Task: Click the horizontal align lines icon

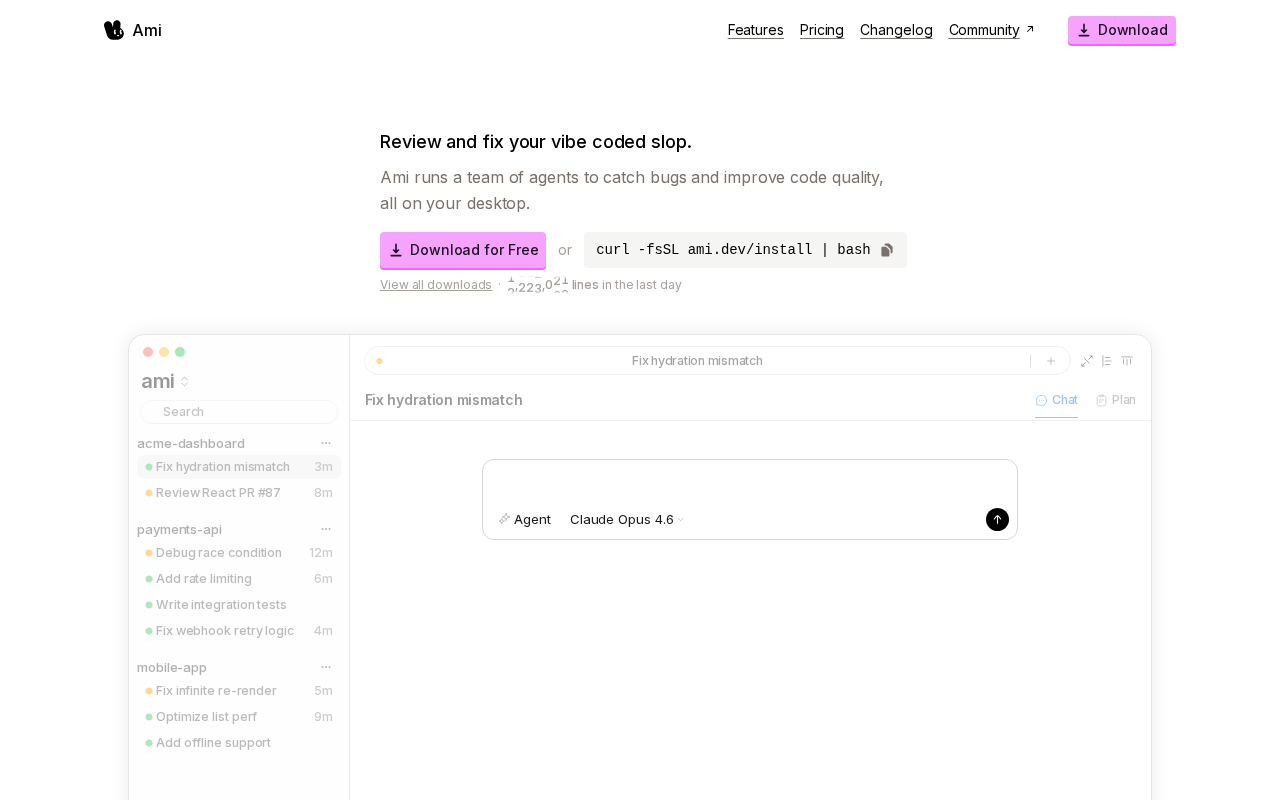Action: coord(1127,361)
